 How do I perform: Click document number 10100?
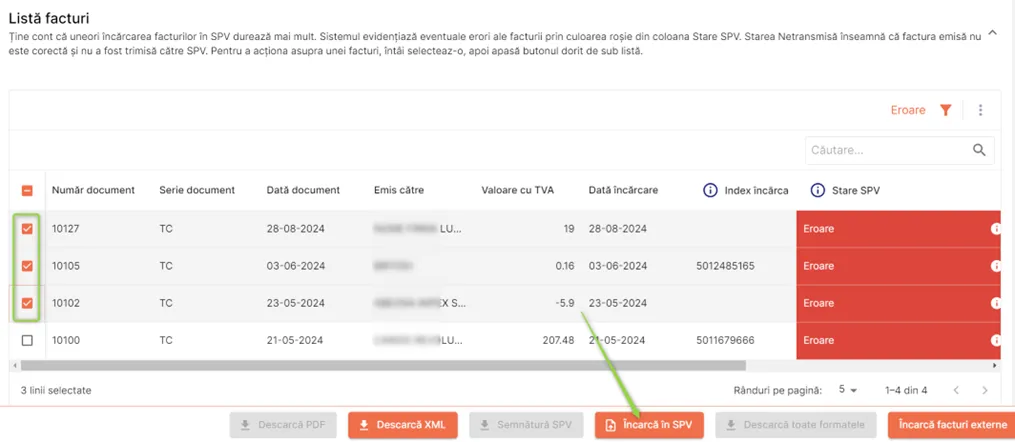tap(65, 340)
